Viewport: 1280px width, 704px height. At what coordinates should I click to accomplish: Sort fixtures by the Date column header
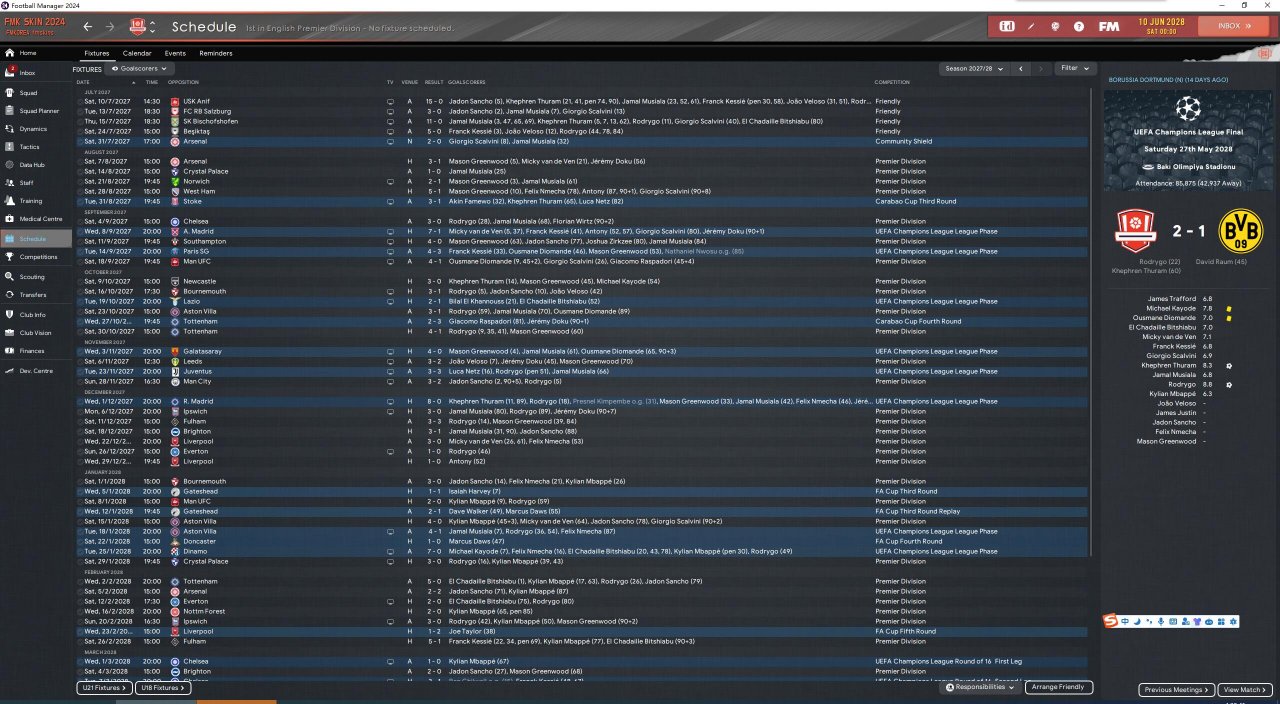pos(83,81)
